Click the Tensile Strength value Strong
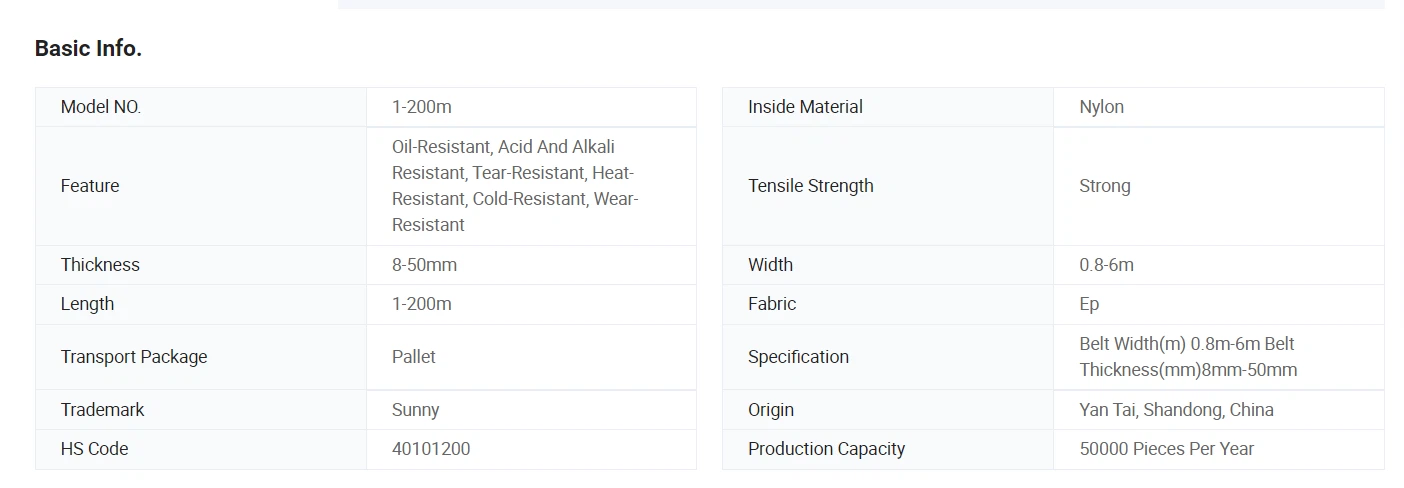The image size is (1404, 488). (x=1105, y=186)
